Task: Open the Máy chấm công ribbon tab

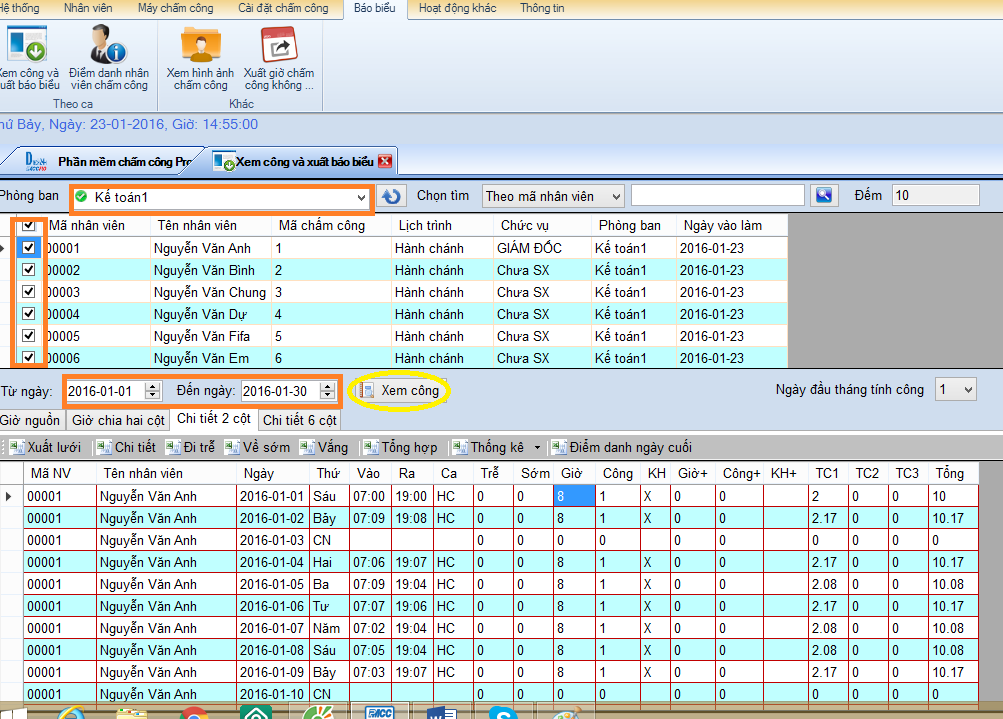Action: (176, 8)
